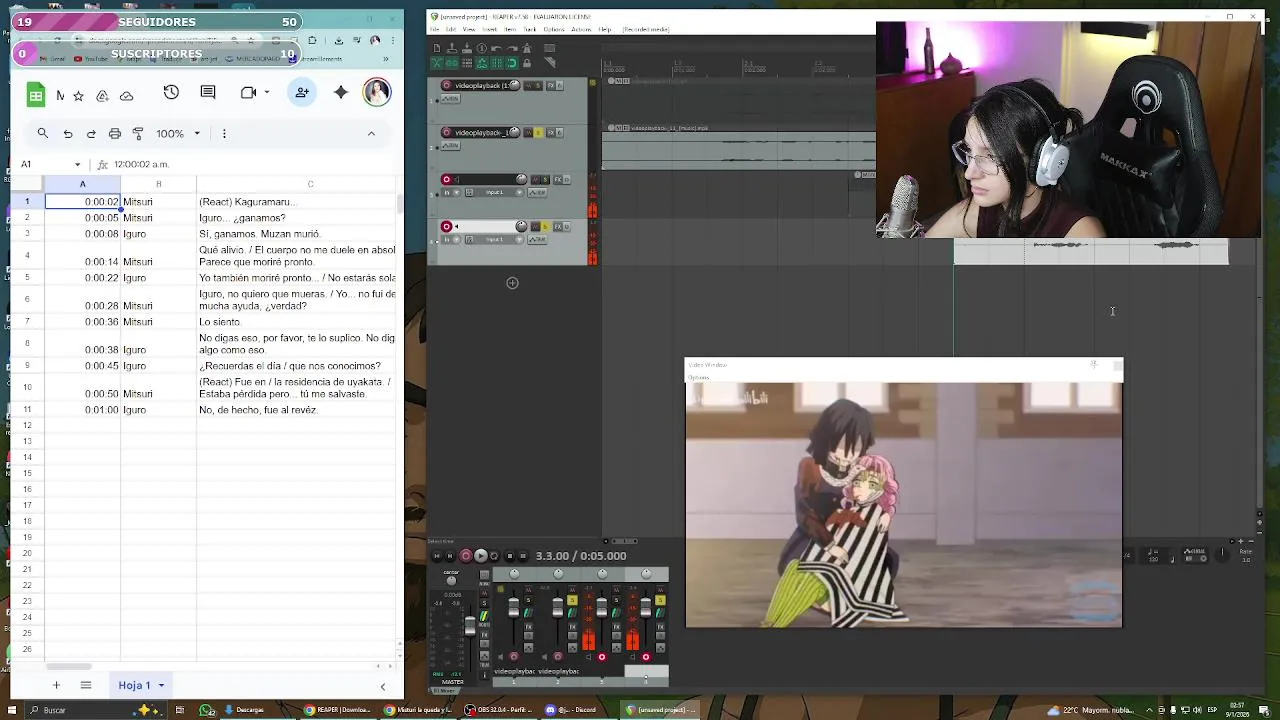Toggle snap in REAPER toolbar
The width and height of the screenshot is (1280, 720).
512,63
